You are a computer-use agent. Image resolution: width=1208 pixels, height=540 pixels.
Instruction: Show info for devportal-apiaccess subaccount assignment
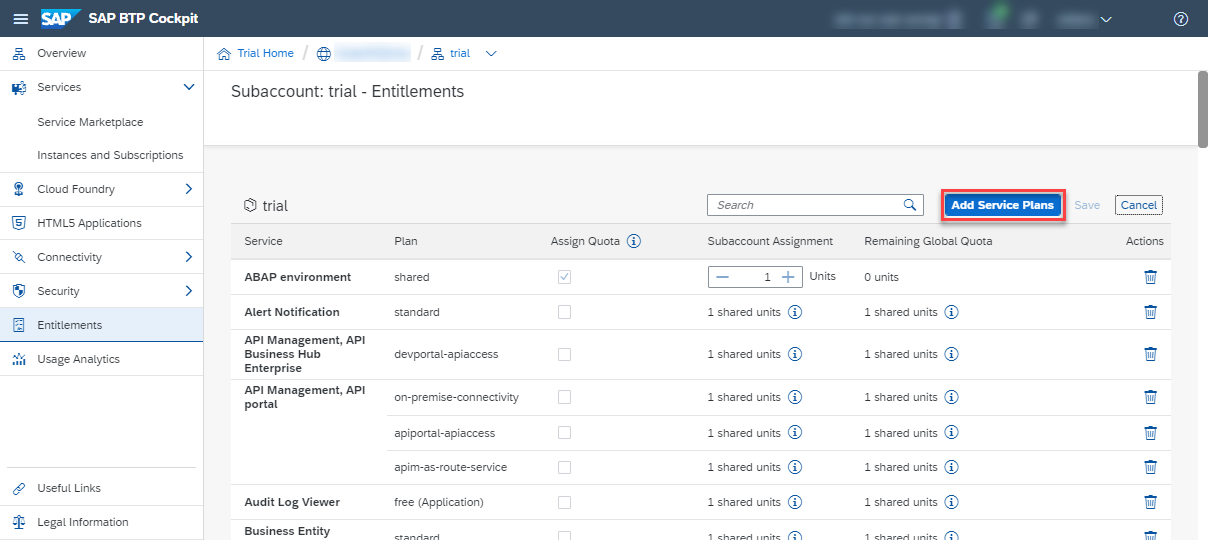[x=795, y=354]
